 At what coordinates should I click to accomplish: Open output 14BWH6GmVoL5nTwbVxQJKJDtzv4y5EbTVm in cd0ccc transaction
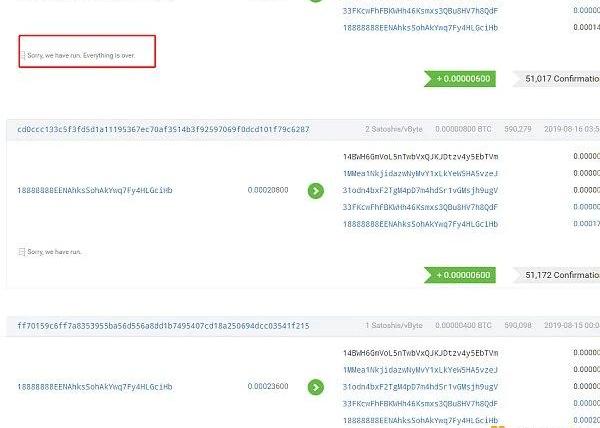coord(421,156)
